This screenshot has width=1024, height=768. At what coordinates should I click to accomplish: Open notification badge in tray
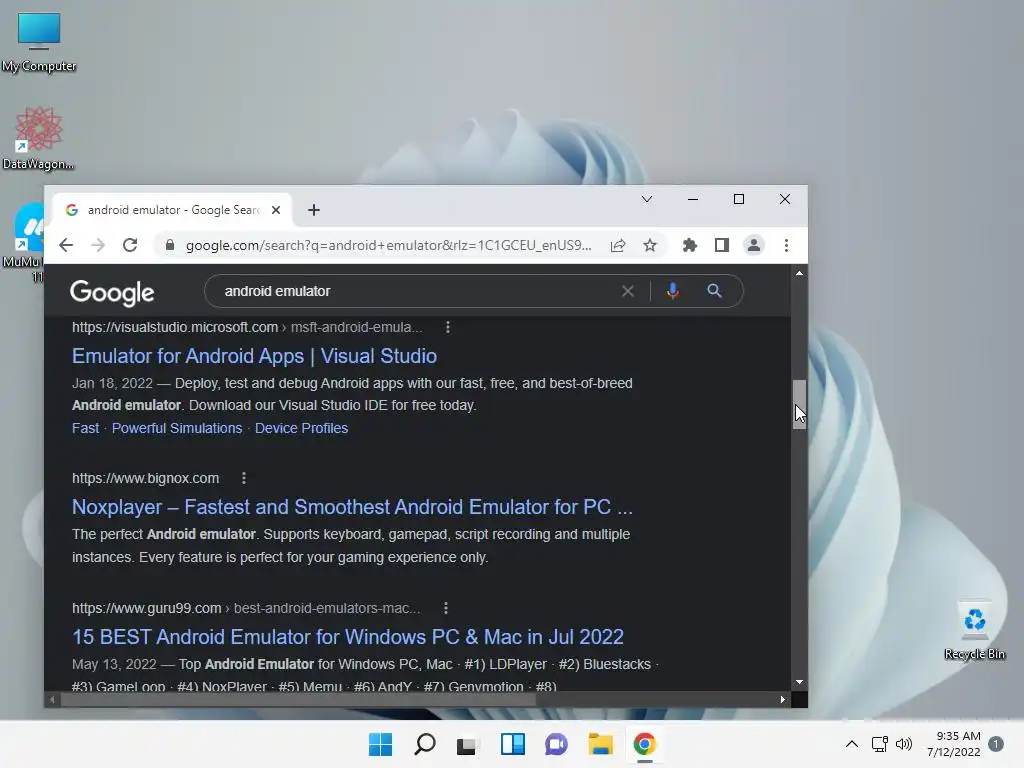tap(996, 744)
